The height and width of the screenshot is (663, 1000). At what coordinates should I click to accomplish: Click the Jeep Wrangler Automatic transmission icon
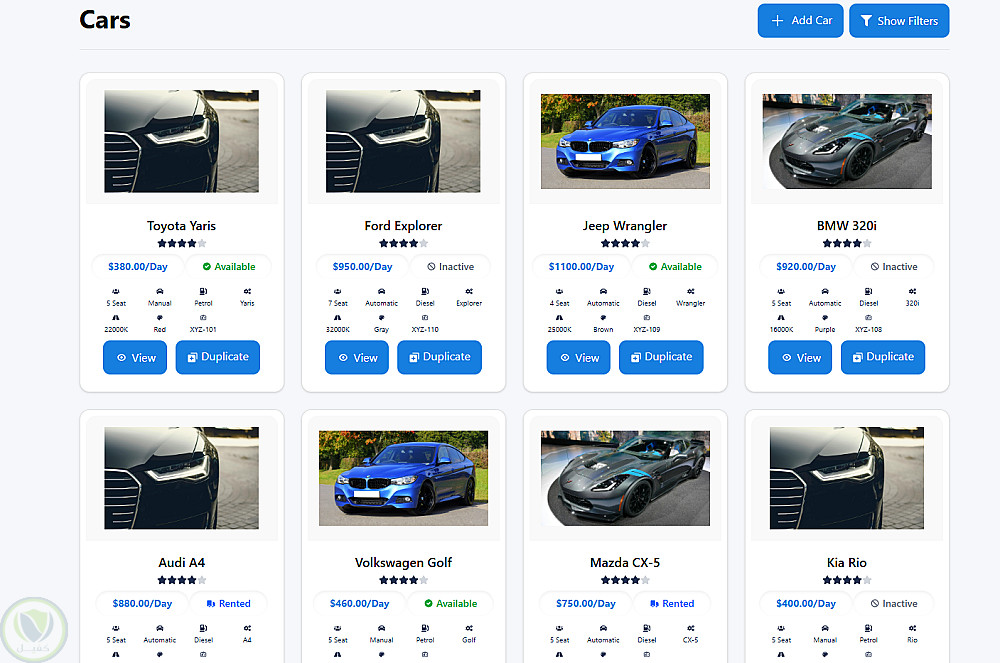coord(603,291)
